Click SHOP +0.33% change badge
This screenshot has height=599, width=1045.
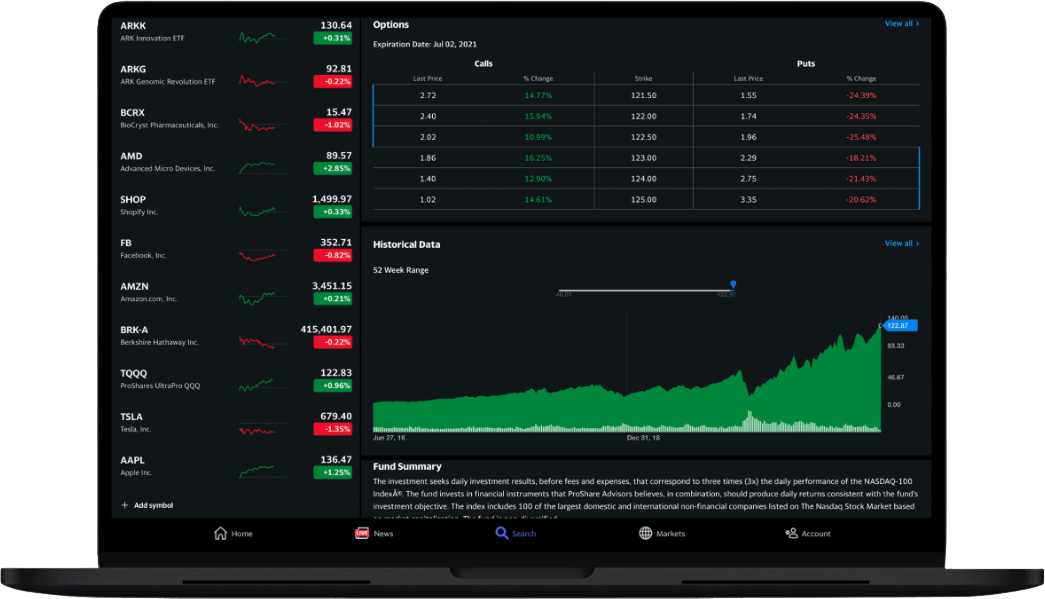tap(333, 212)
